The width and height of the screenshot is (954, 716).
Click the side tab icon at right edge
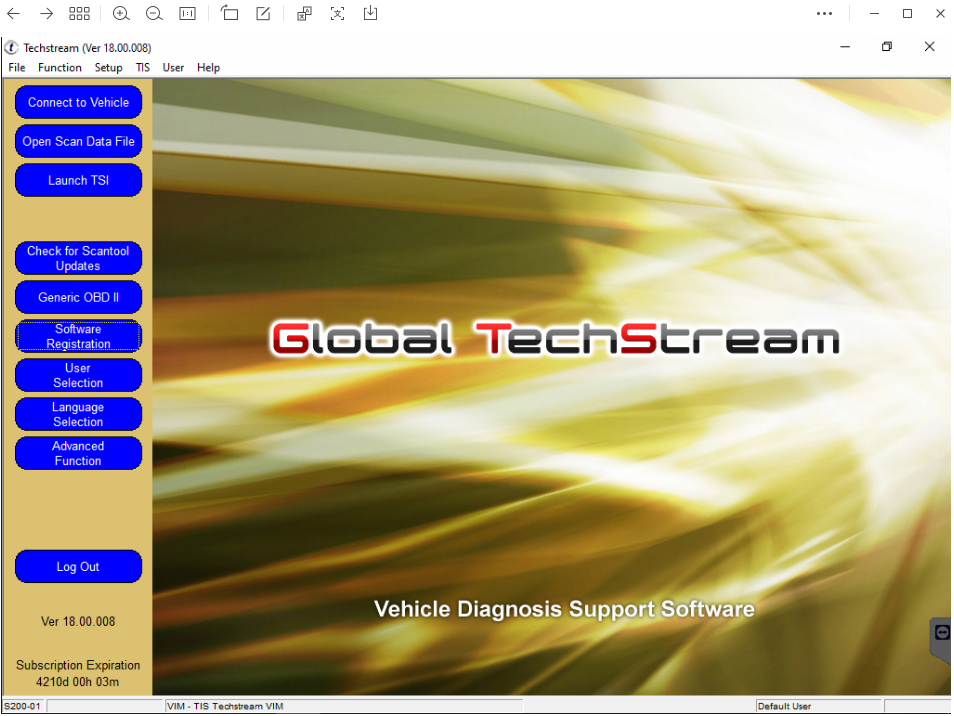(x=942, y=633)
